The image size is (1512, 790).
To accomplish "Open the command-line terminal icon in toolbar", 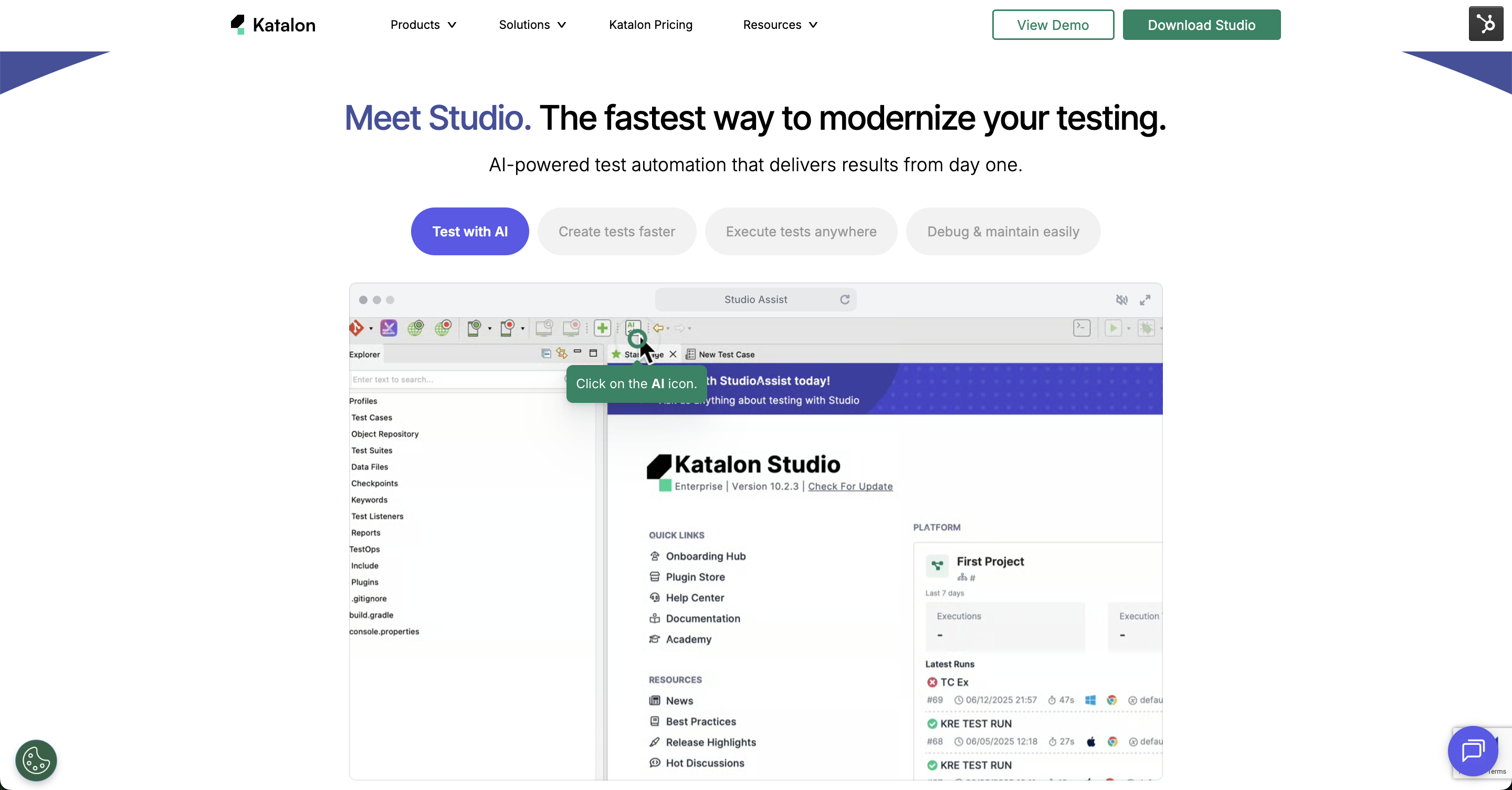I will click(1081, 328).
